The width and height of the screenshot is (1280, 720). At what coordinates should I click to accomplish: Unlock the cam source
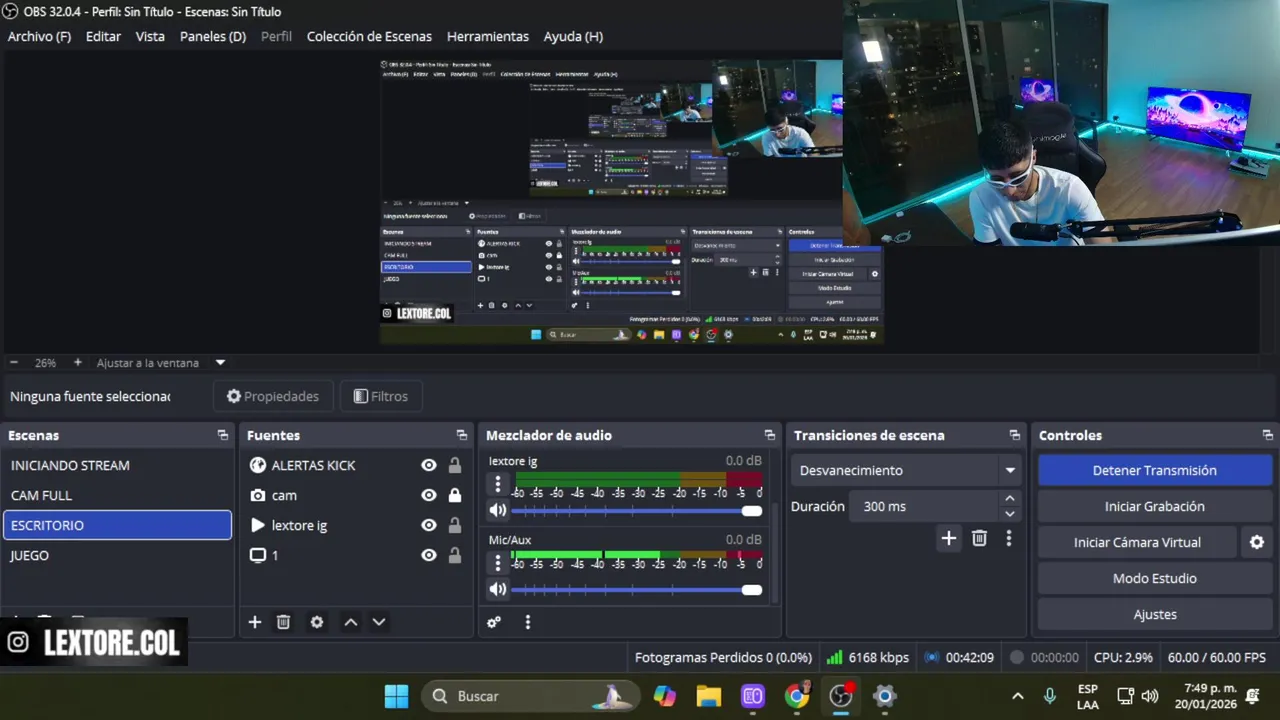(x=455, y=495)
